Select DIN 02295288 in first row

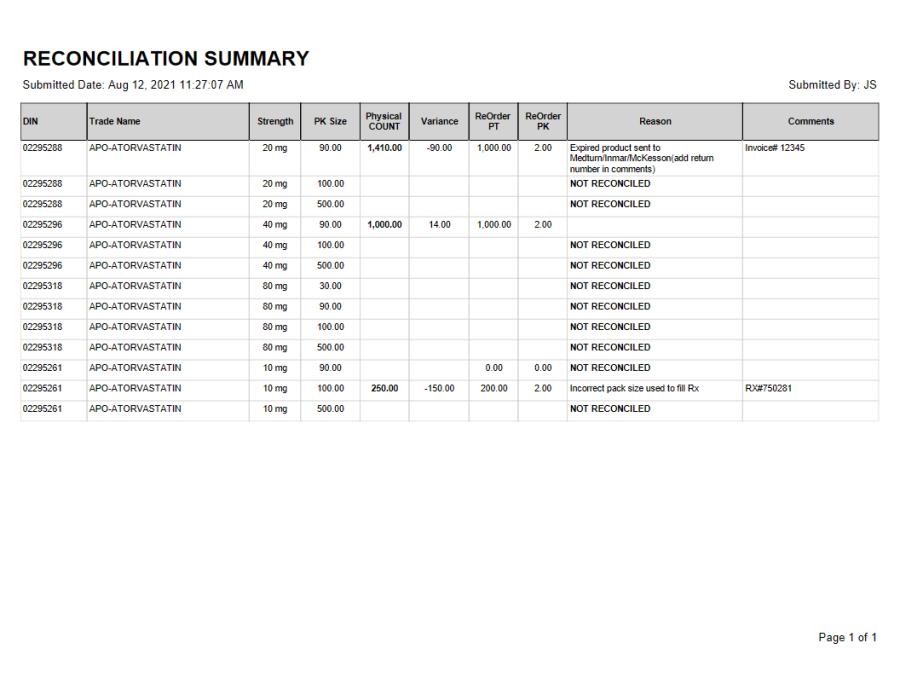pyautogui.click(x=42, y=147)
